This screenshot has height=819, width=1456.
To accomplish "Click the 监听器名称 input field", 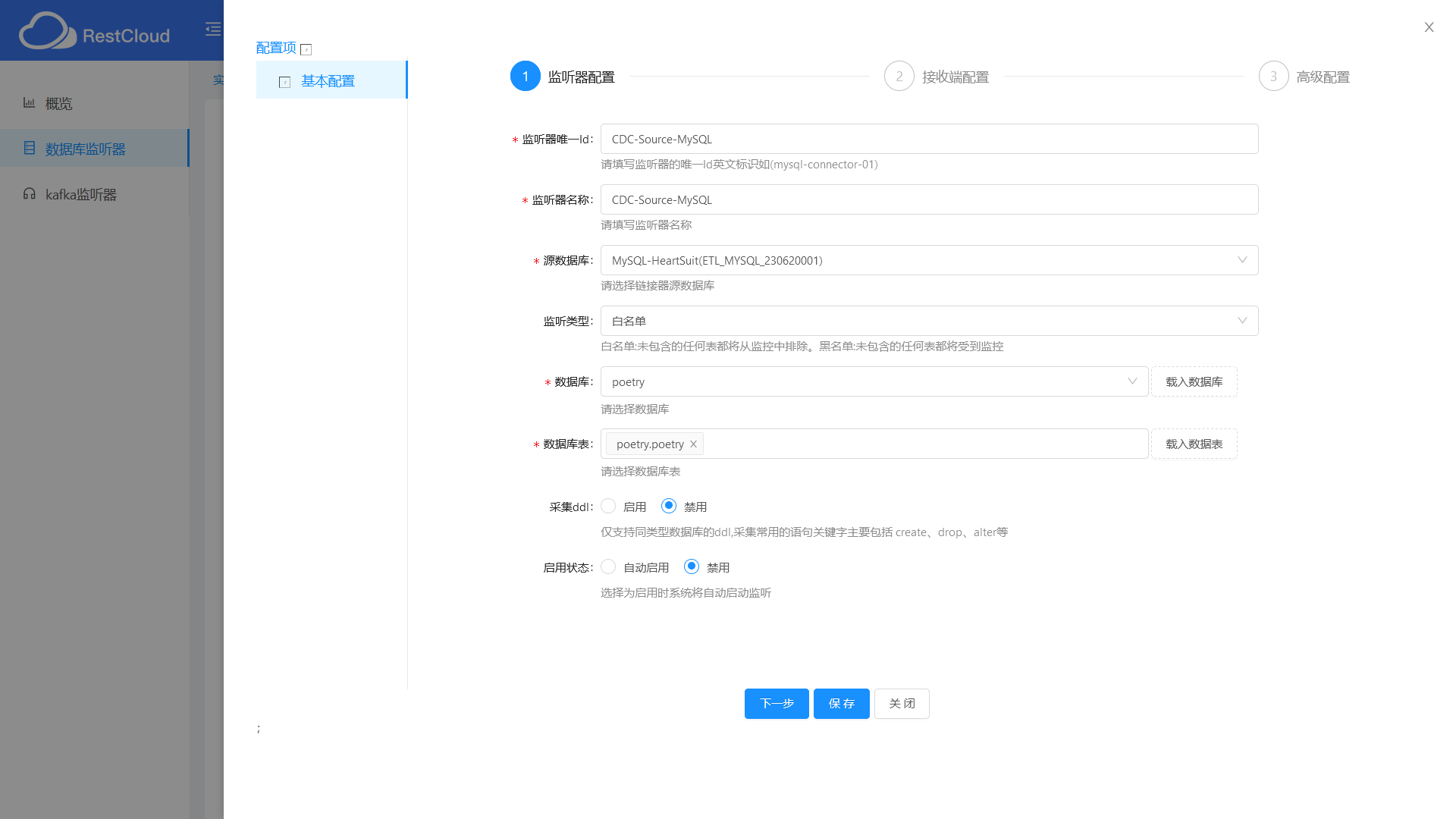I will 929,199.
